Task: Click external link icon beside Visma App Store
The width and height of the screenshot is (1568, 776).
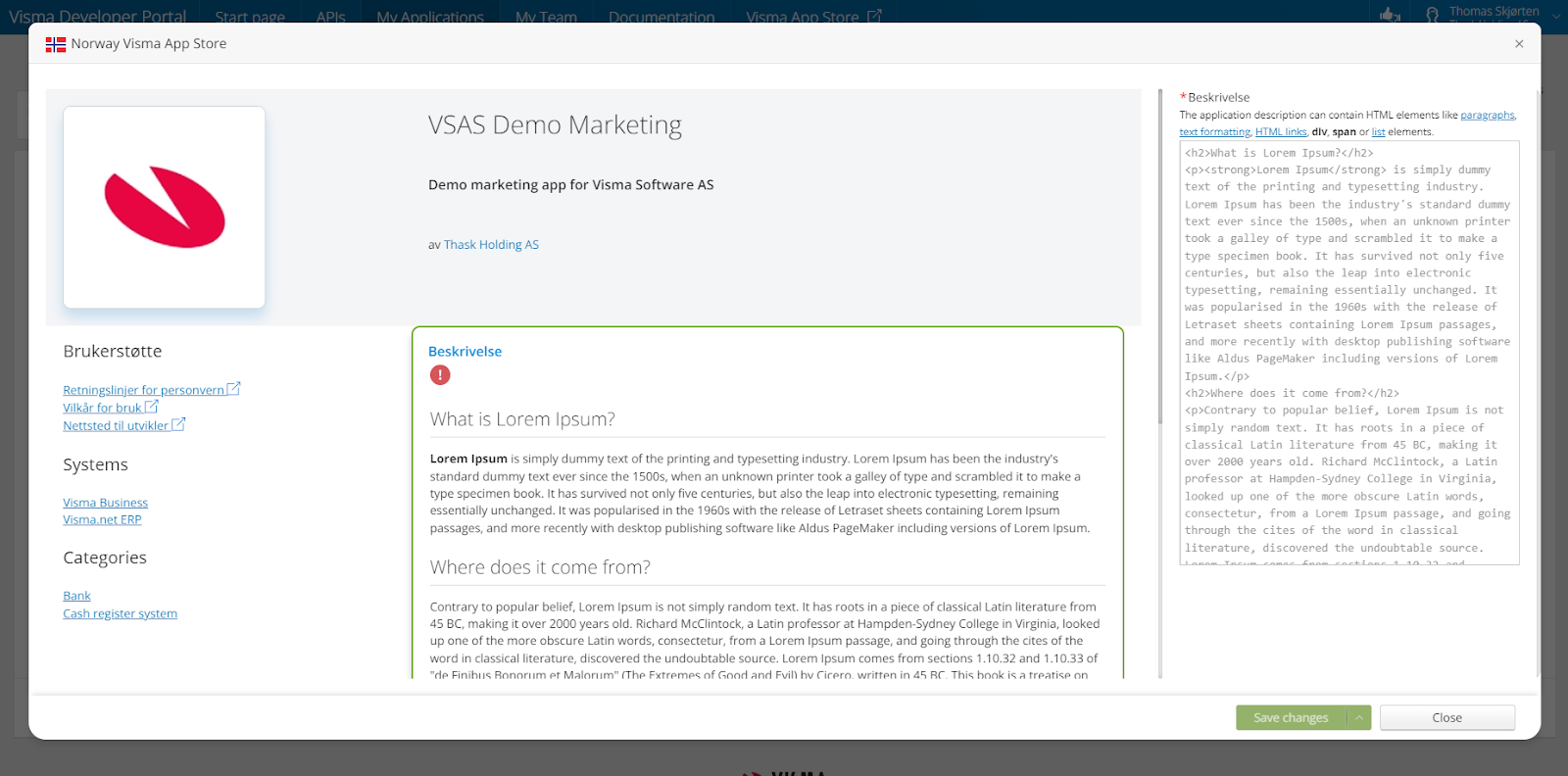Action: (x=875, y=16)
